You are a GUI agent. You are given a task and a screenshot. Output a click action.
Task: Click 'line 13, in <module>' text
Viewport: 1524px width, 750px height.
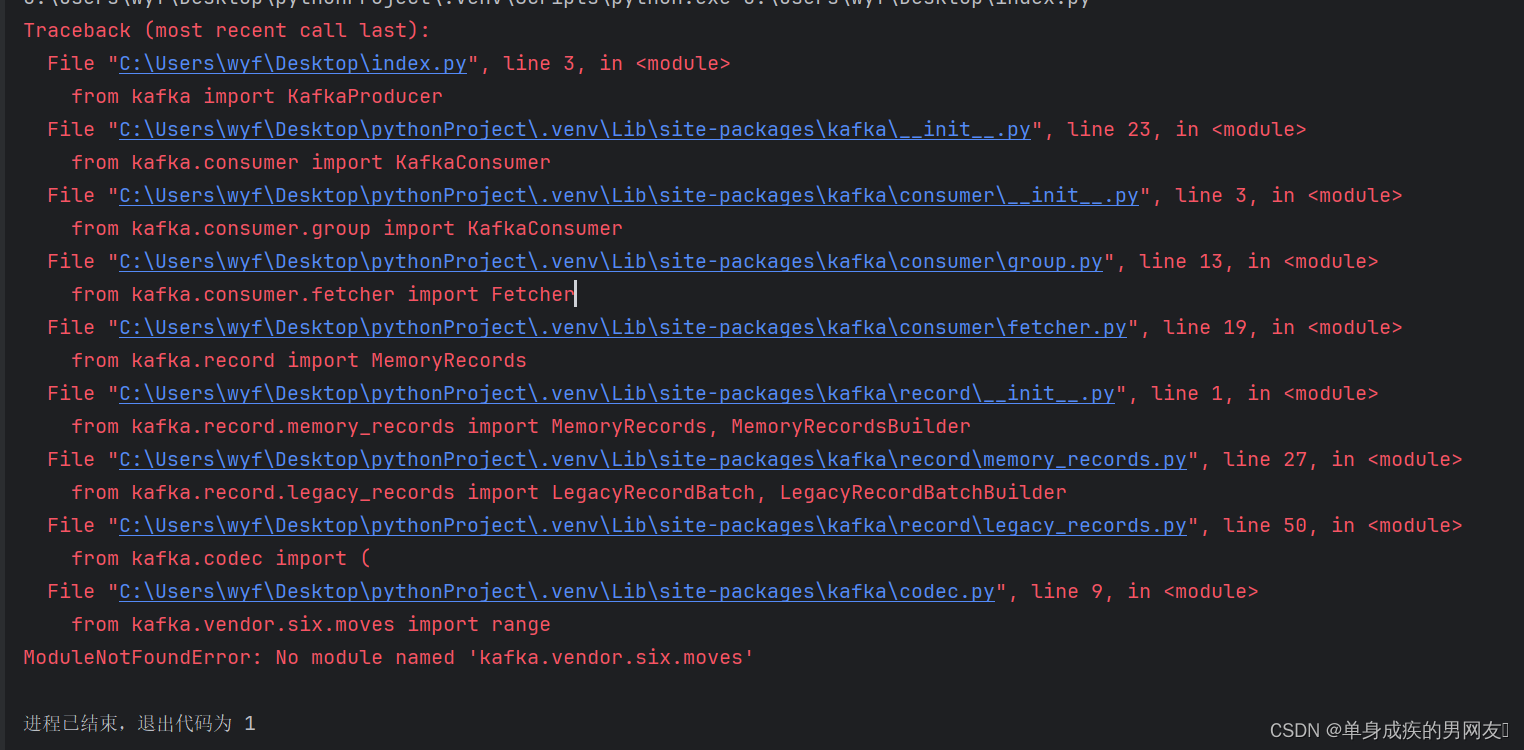point(1259,262)
